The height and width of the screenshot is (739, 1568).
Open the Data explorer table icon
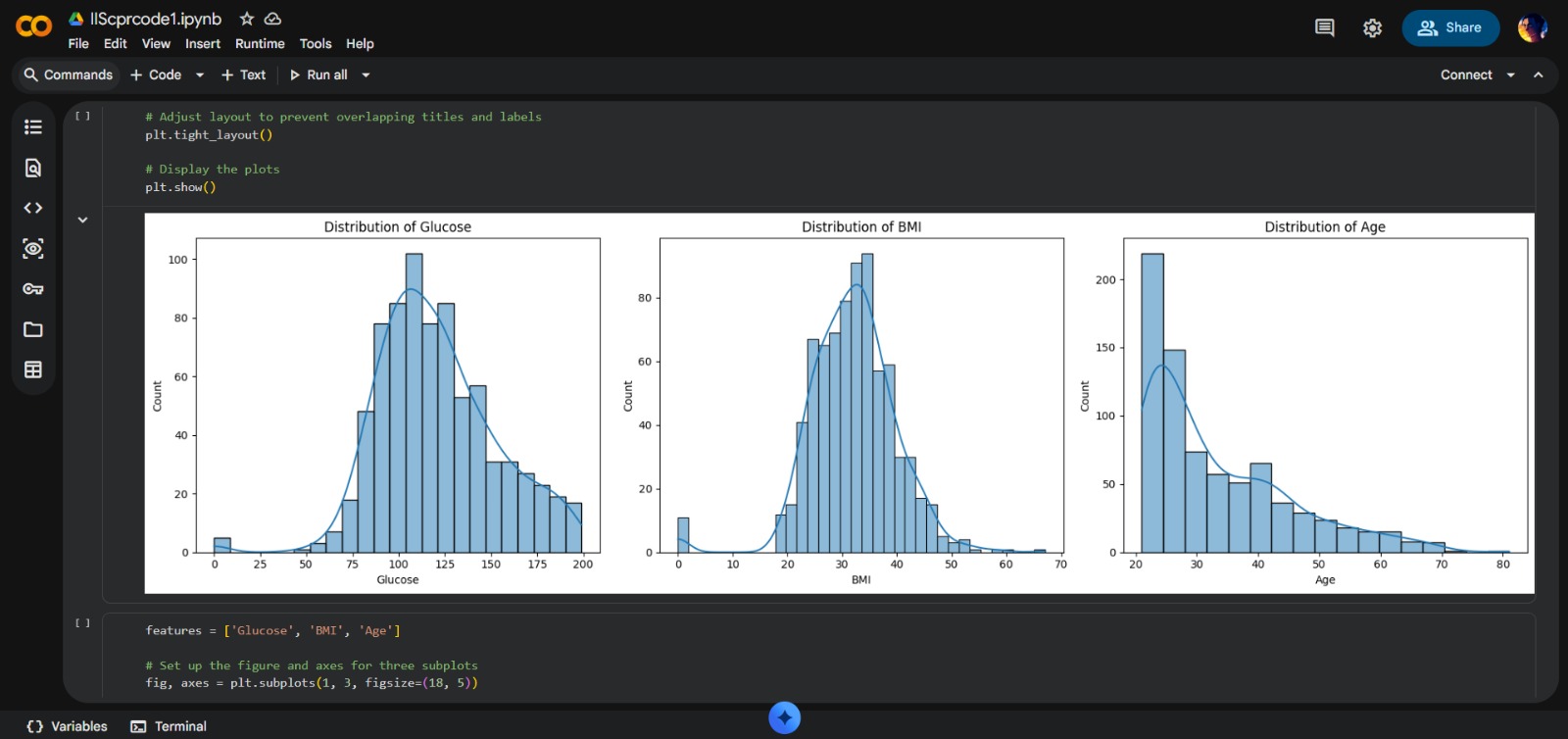tap(33, 369)
